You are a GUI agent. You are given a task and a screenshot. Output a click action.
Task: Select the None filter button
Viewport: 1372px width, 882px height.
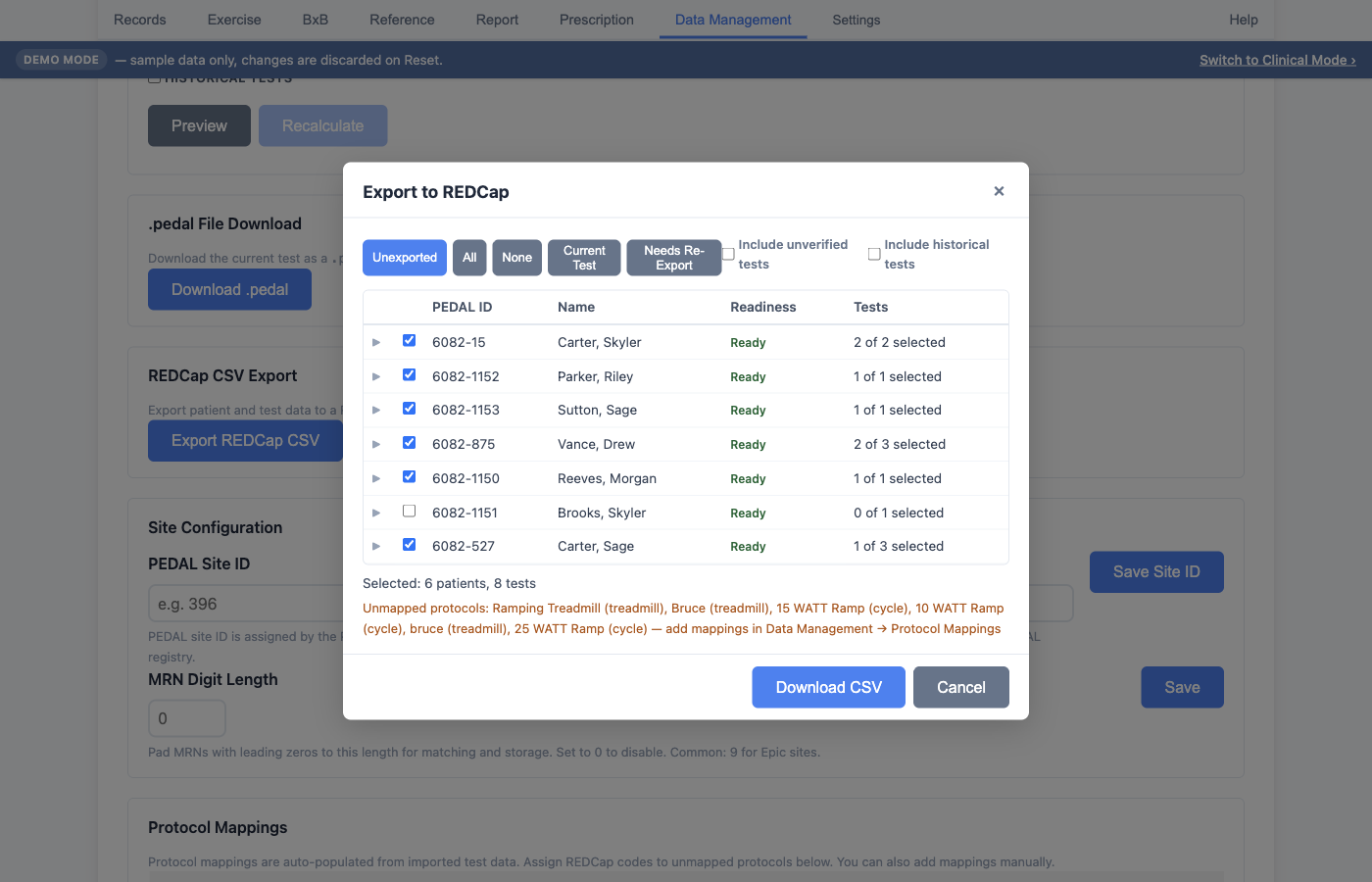point(517,258)
